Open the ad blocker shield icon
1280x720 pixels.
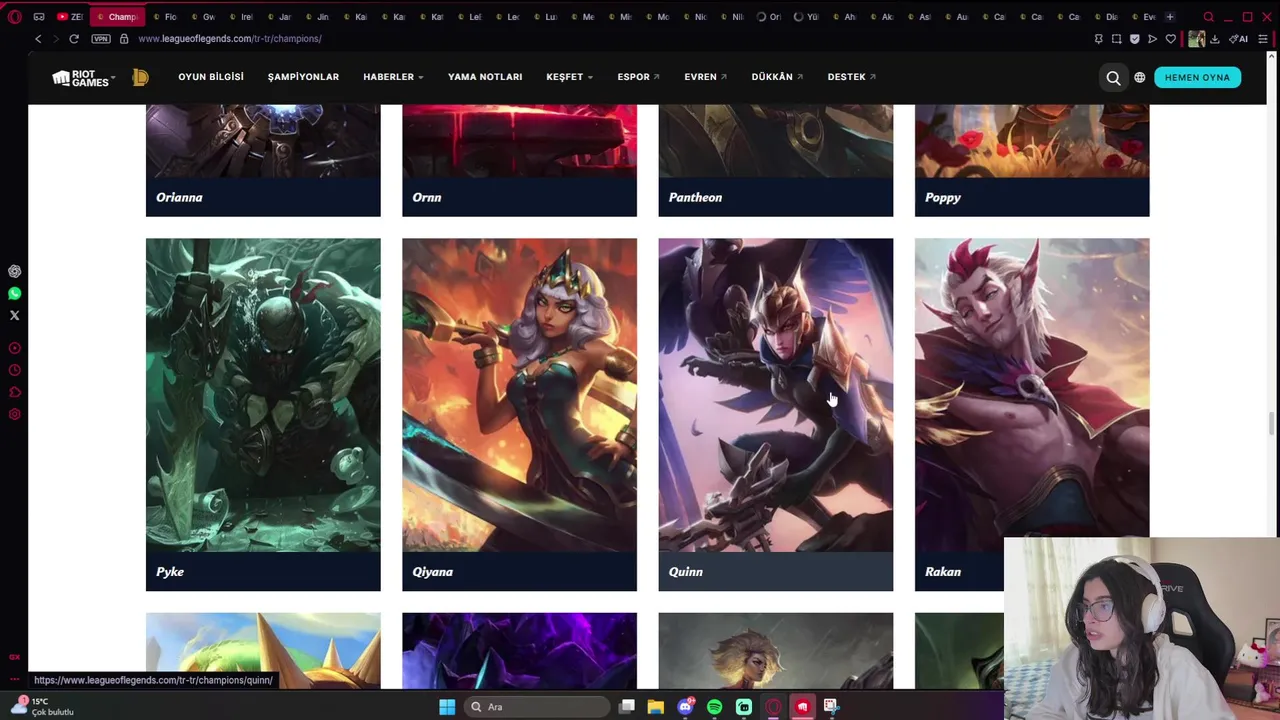coord(1134,39)
